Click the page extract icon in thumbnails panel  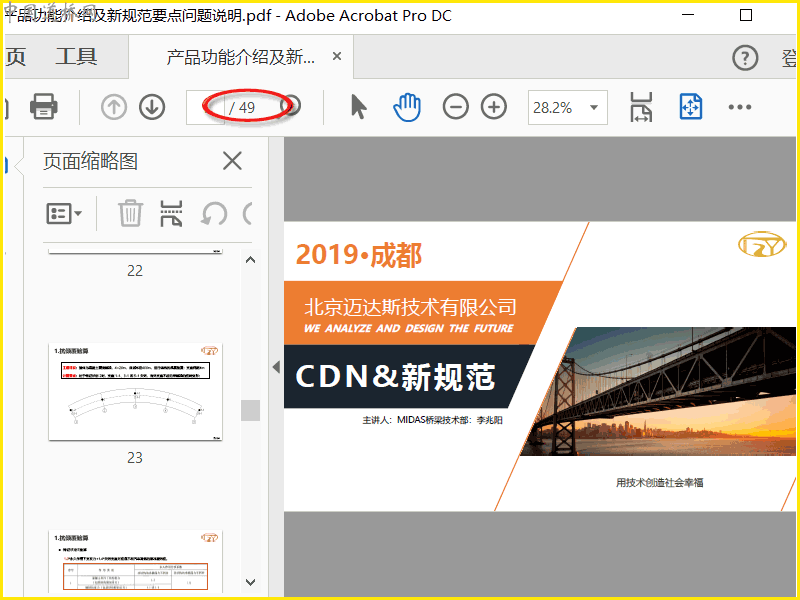coord(171,213)
